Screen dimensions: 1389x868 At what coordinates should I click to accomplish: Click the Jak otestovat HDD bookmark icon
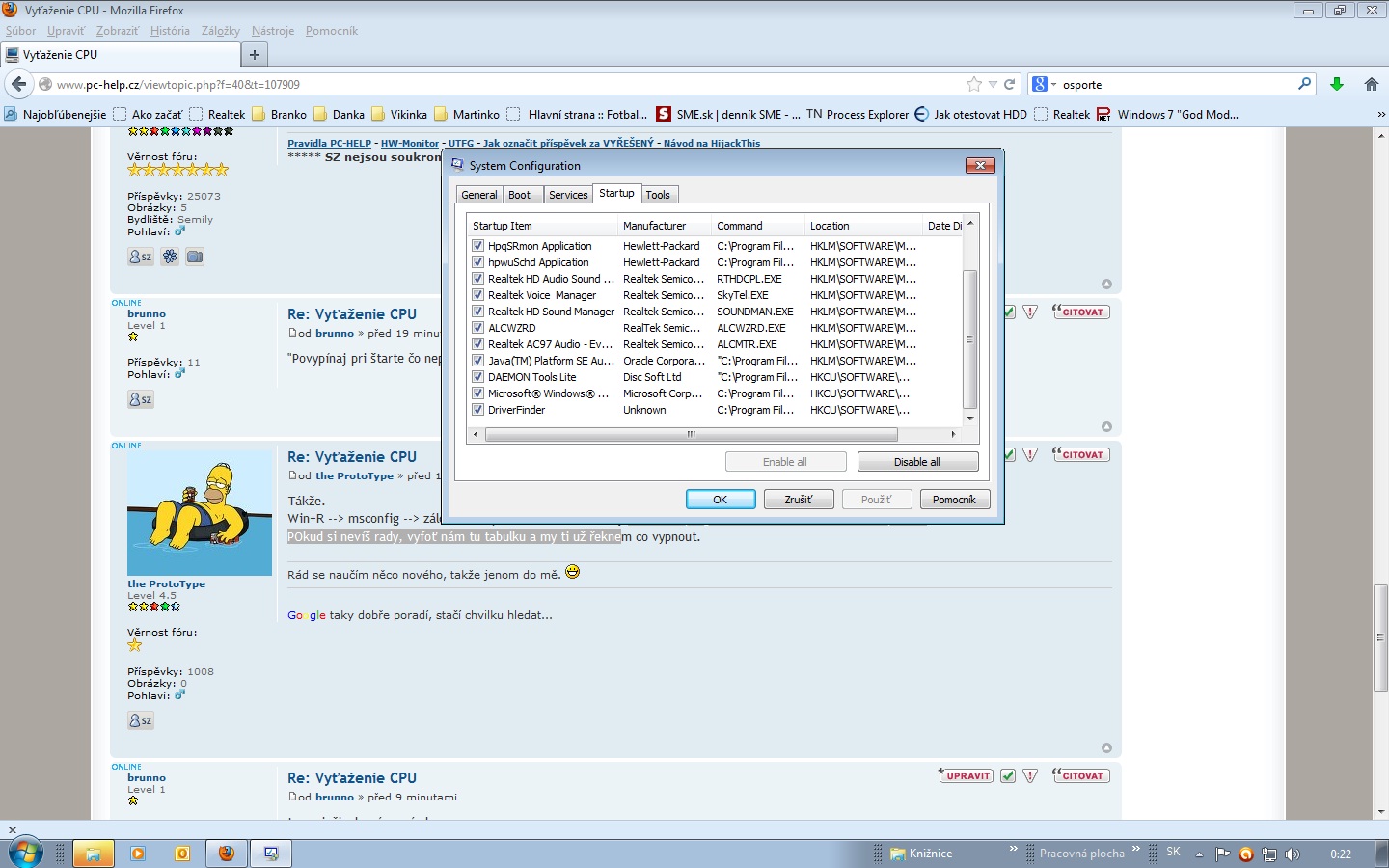(921, 114)
